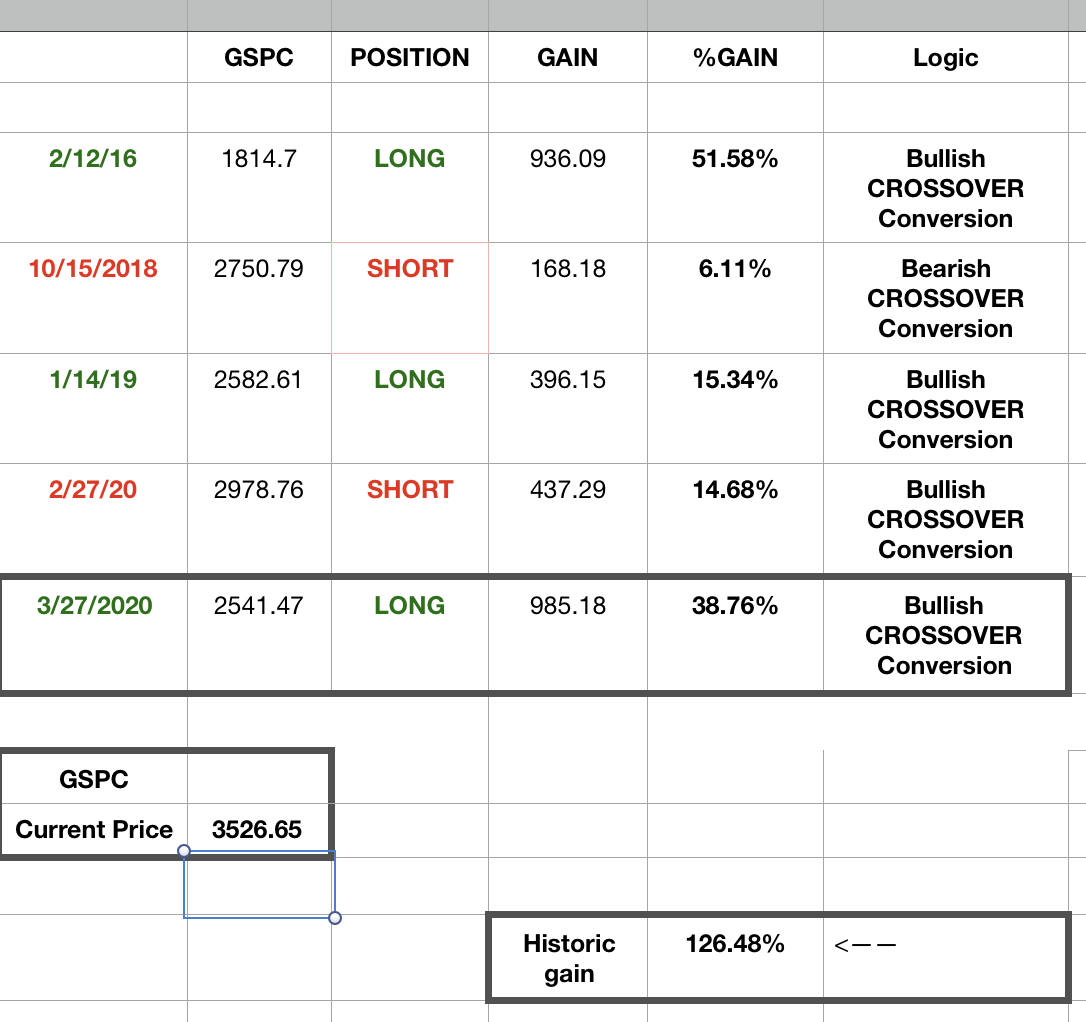Screen dimensions: 1086x1022
Task: Click the %GAIN column header
Action: (735, 58)
